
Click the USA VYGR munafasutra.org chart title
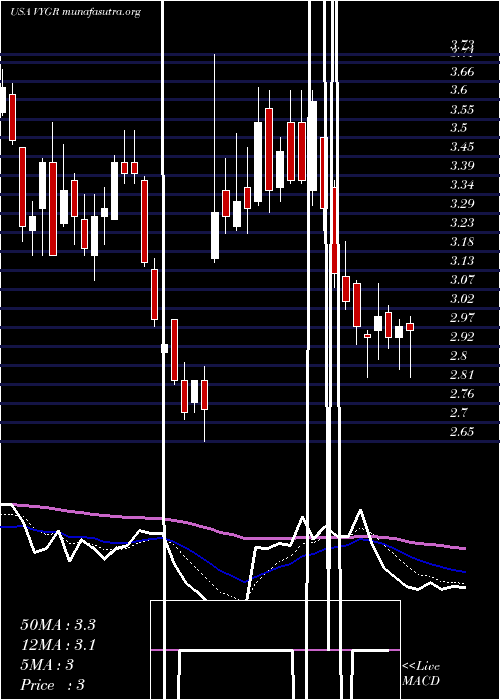(x=75, y=12)
